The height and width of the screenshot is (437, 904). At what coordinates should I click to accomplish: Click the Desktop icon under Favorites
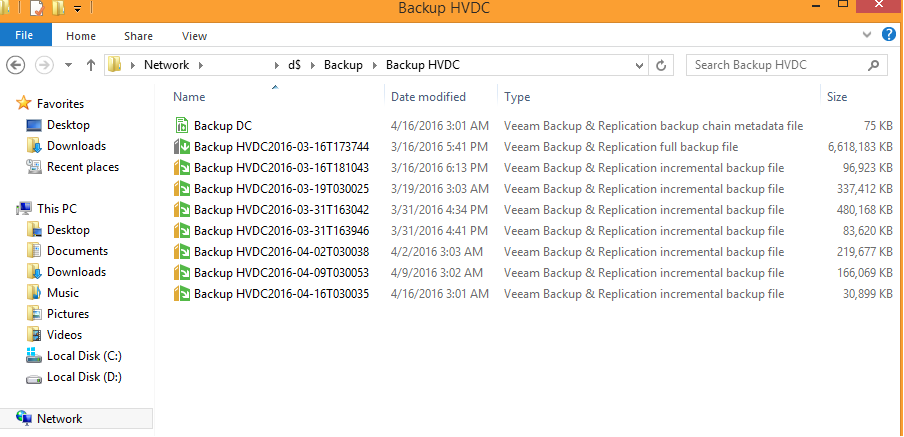click(x=34, y=125)
